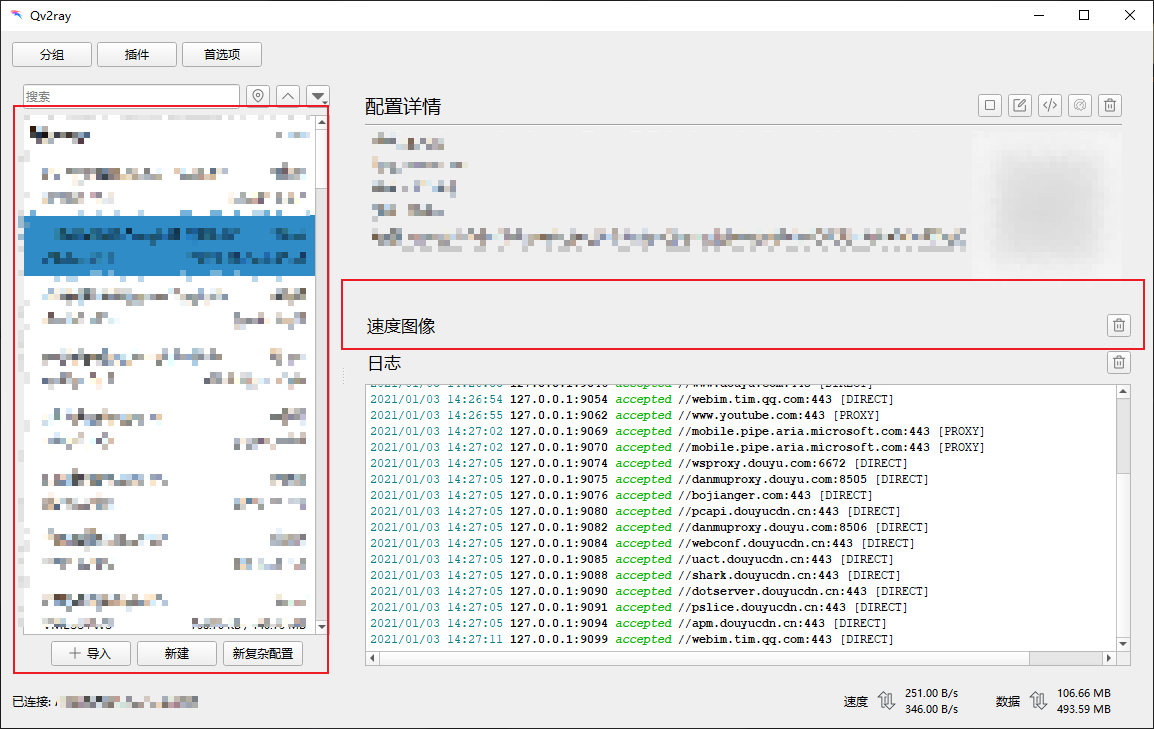Click the wsproxy.douyu.com:6672 log line

click(x=639, y=463)
